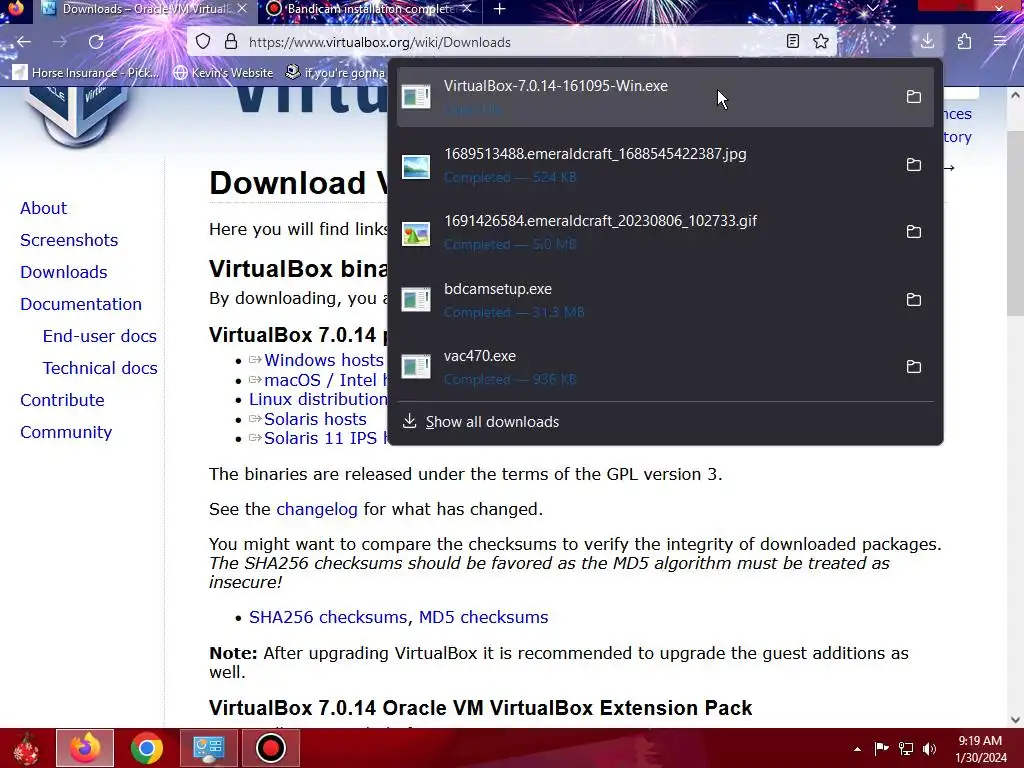
Task: Click the Linux distributions link
Action: coord(318,399)
